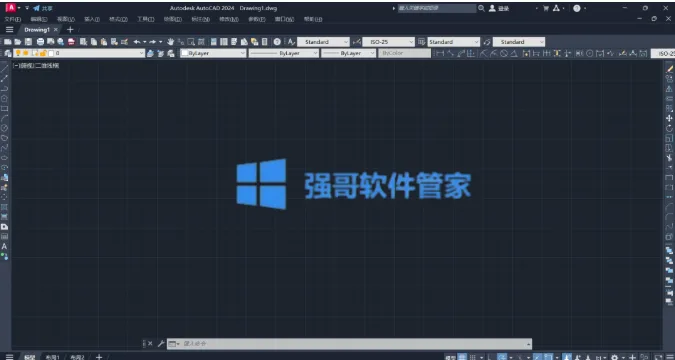Viewport: 675px width, 360px height.
Task: Select the Mirror modify tool
Action: tap(669, 88)
